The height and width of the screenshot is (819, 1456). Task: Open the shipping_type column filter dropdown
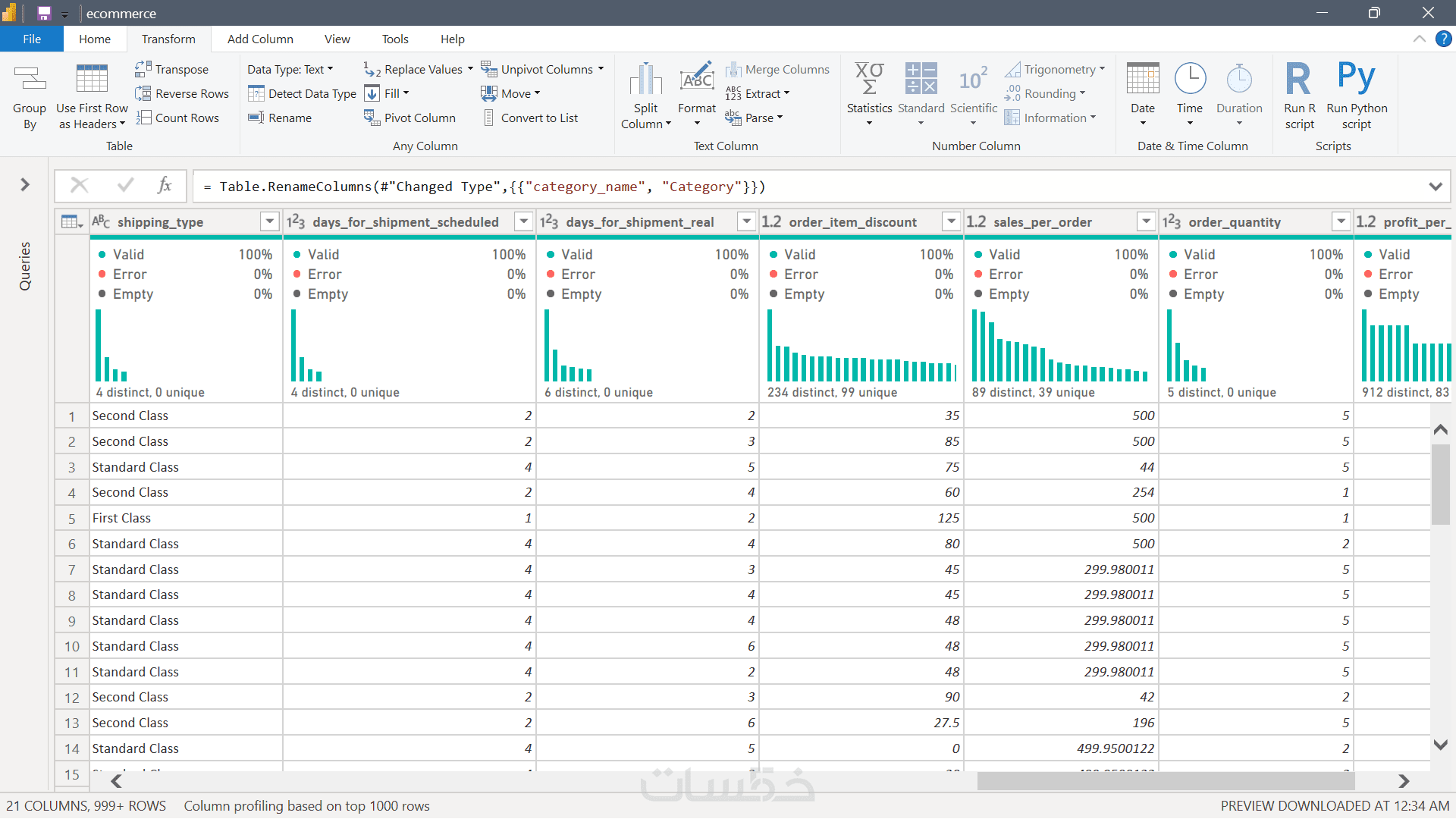269,221
